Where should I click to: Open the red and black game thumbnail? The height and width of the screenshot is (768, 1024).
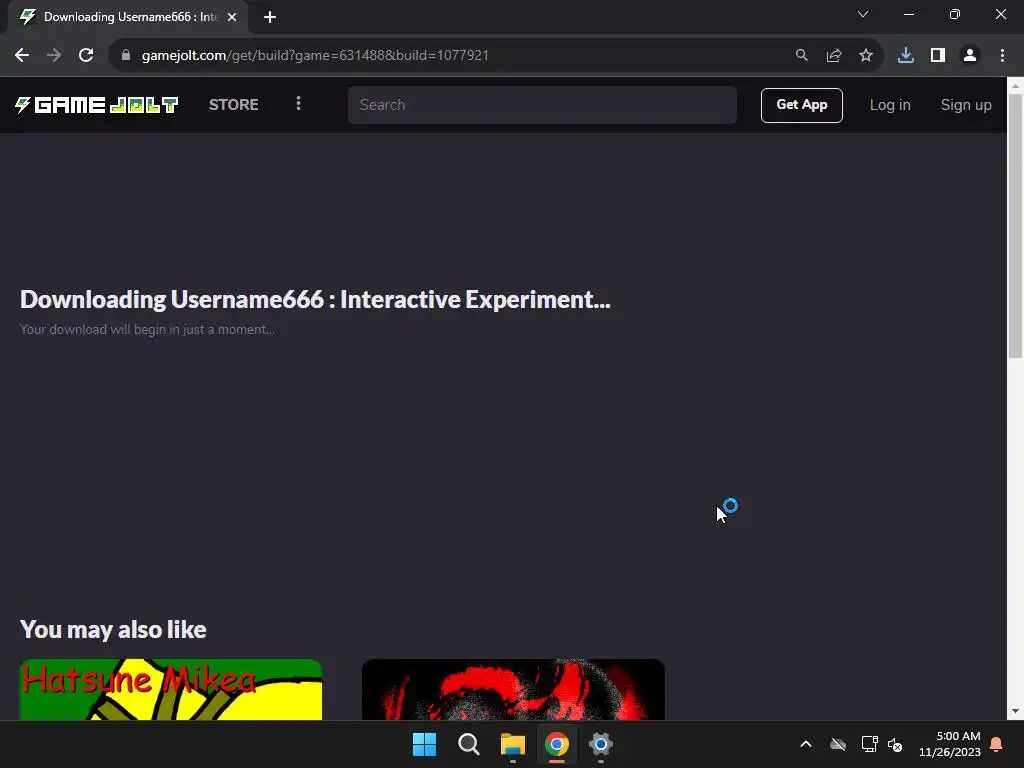coord(513,690)
